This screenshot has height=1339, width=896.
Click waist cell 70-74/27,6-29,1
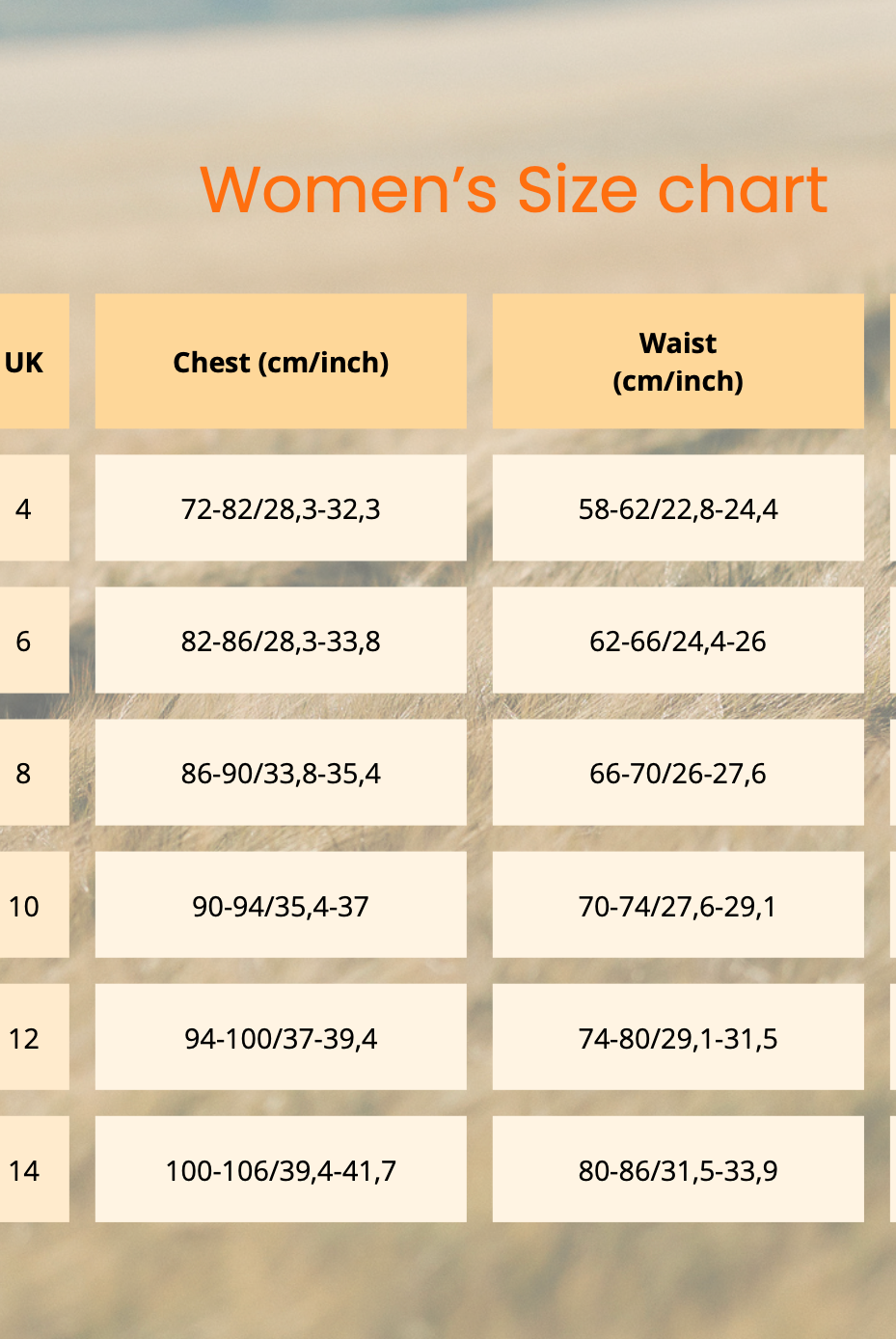point(678,906)
